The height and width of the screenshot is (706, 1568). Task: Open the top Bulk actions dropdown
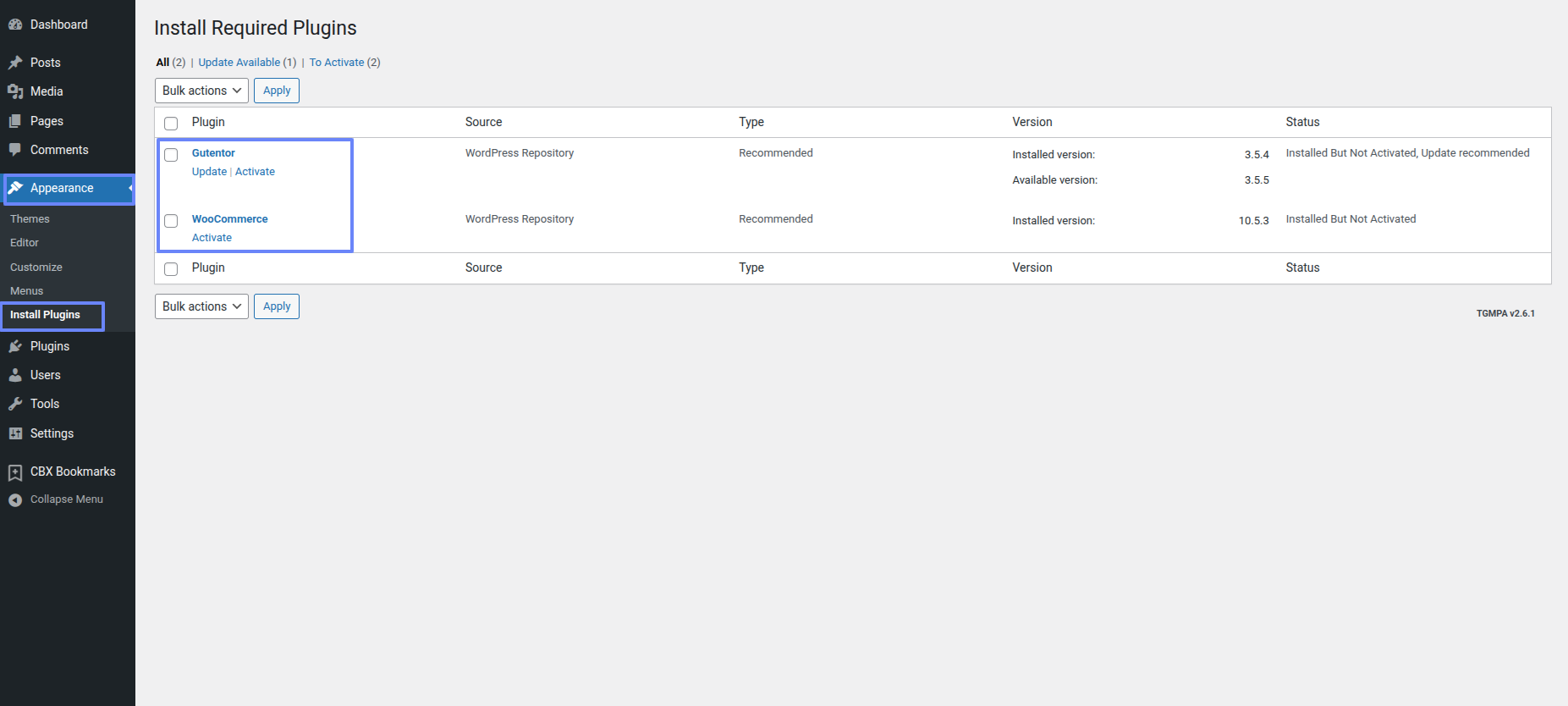[x=201, y=91]
